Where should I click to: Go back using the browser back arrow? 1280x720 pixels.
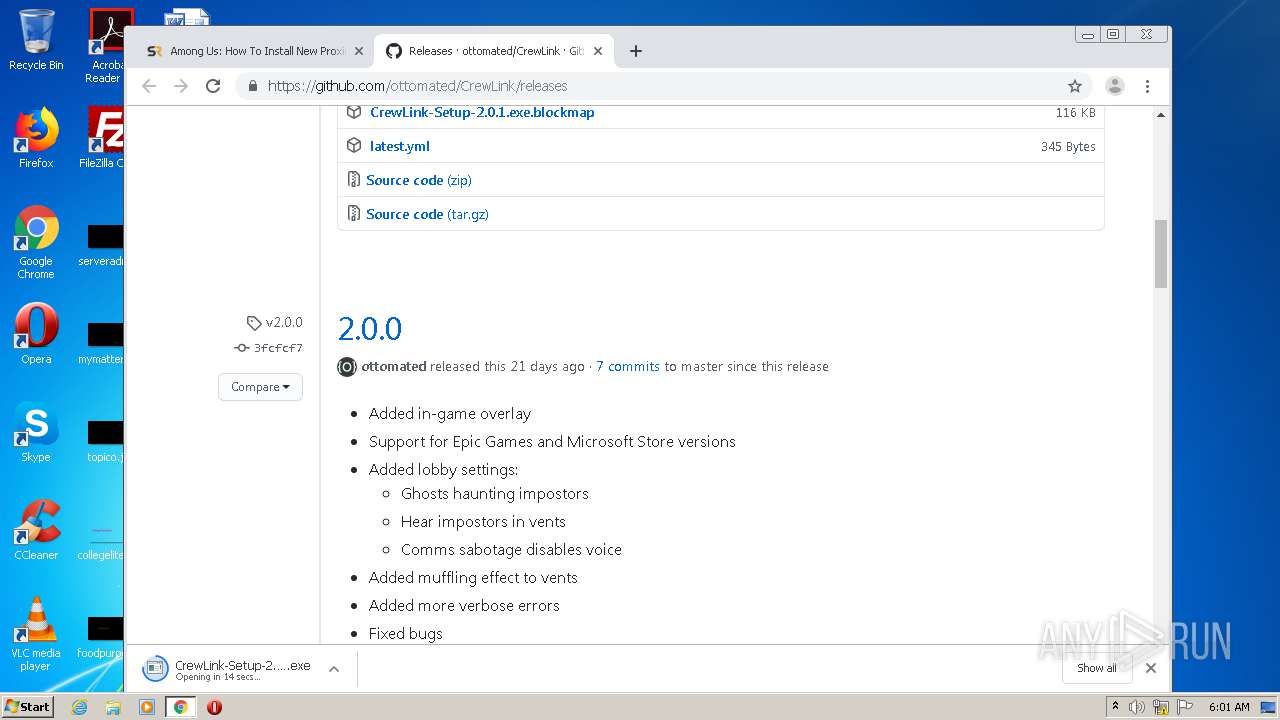(149, 86)
